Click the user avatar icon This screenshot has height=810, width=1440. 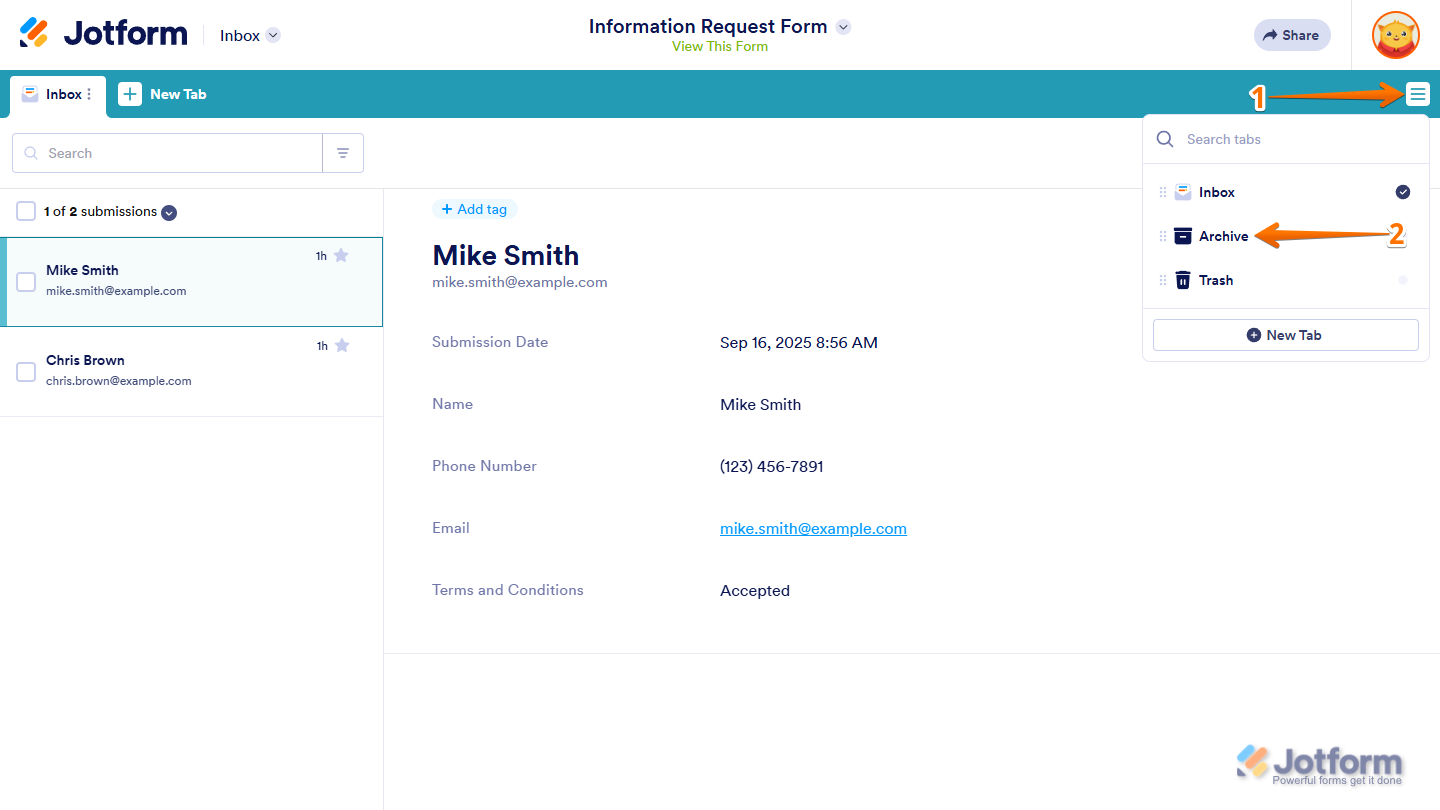pyautogui.click(x=1396, y=35)
